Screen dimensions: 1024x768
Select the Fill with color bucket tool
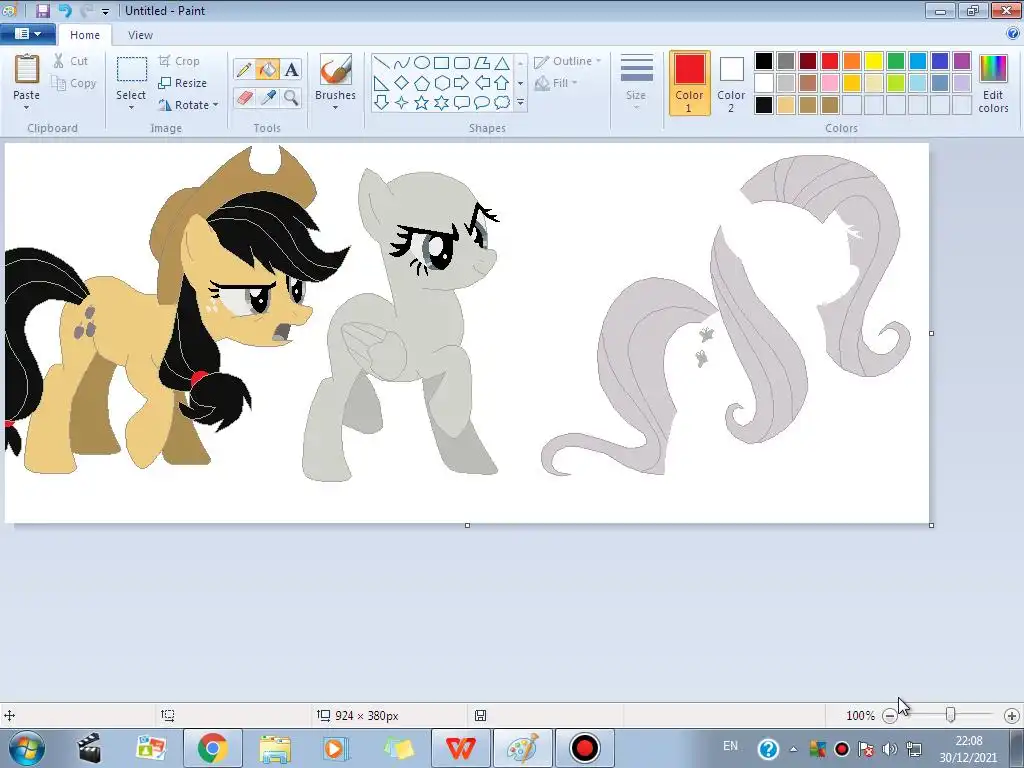(x=267, y=69)
